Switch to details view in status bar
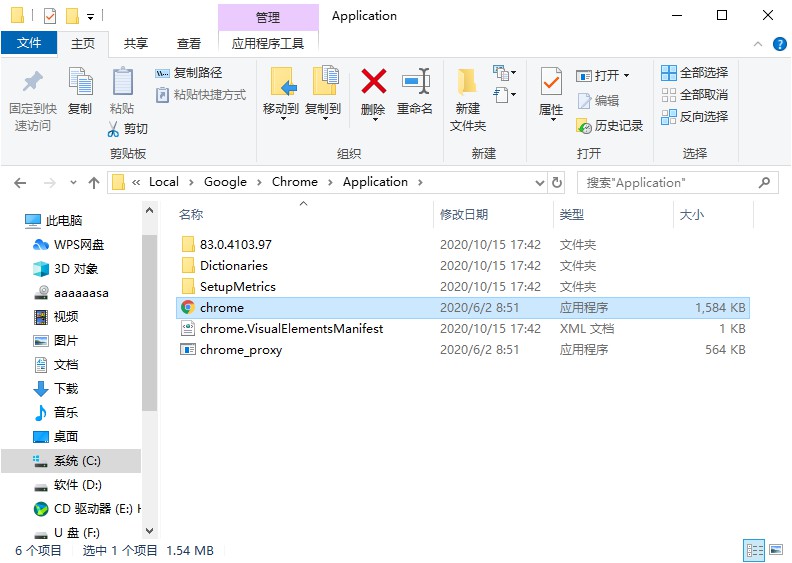The image size is (792, 563). (x=754, y=551)
